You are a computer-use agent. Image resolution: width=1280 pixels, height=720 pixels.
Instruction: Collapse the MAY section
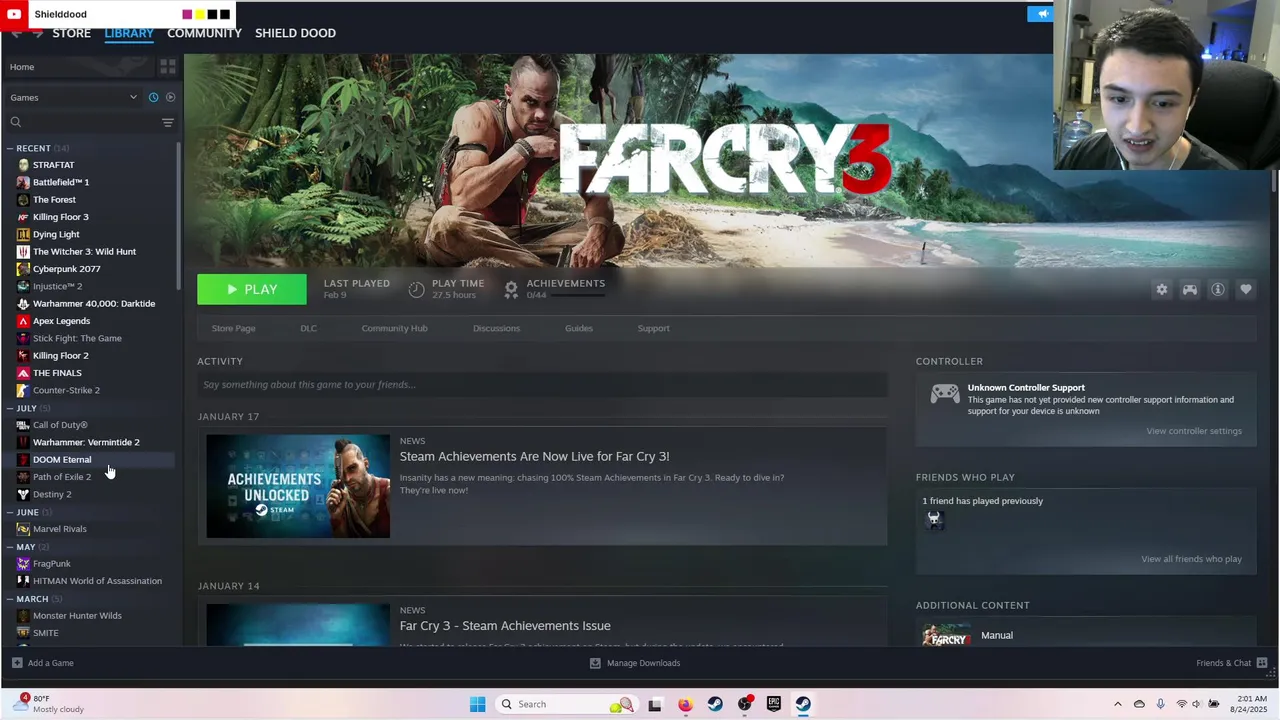click(10, 547)
